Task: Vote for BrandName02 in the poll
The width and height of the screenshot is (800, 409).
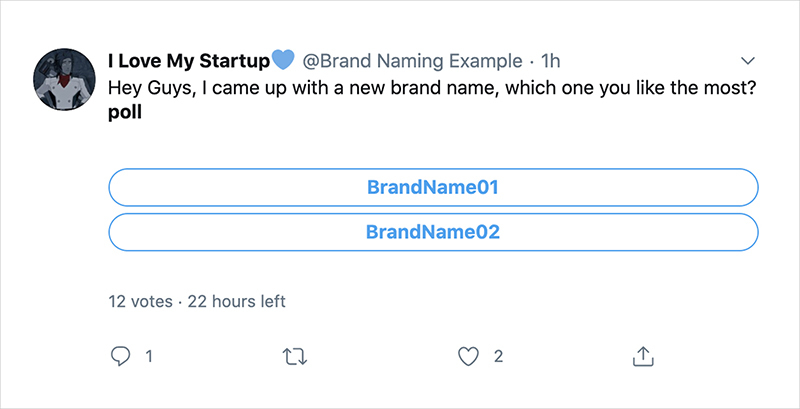Action: 433,232
